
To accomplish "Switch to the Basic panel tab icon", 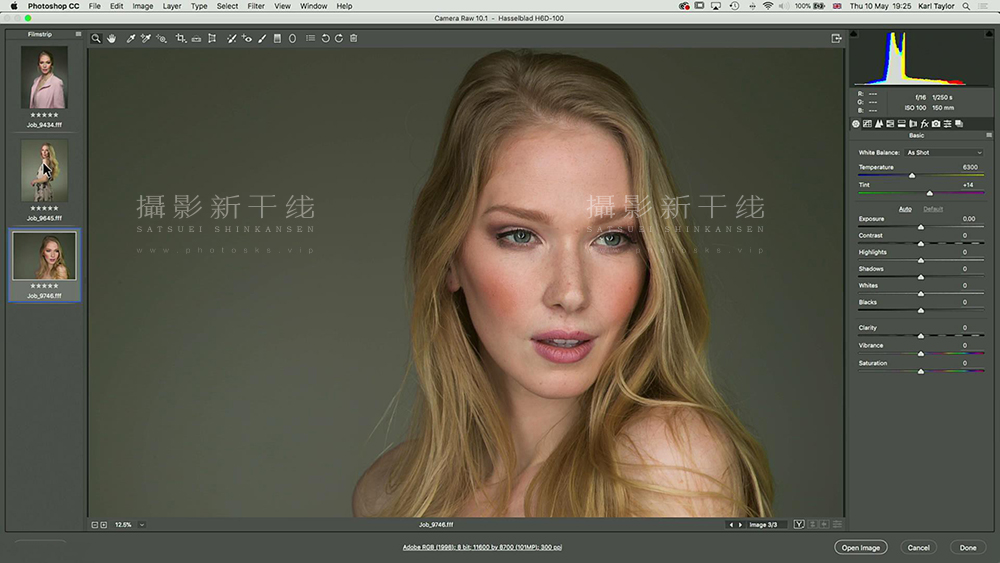I will click(856, 124).
